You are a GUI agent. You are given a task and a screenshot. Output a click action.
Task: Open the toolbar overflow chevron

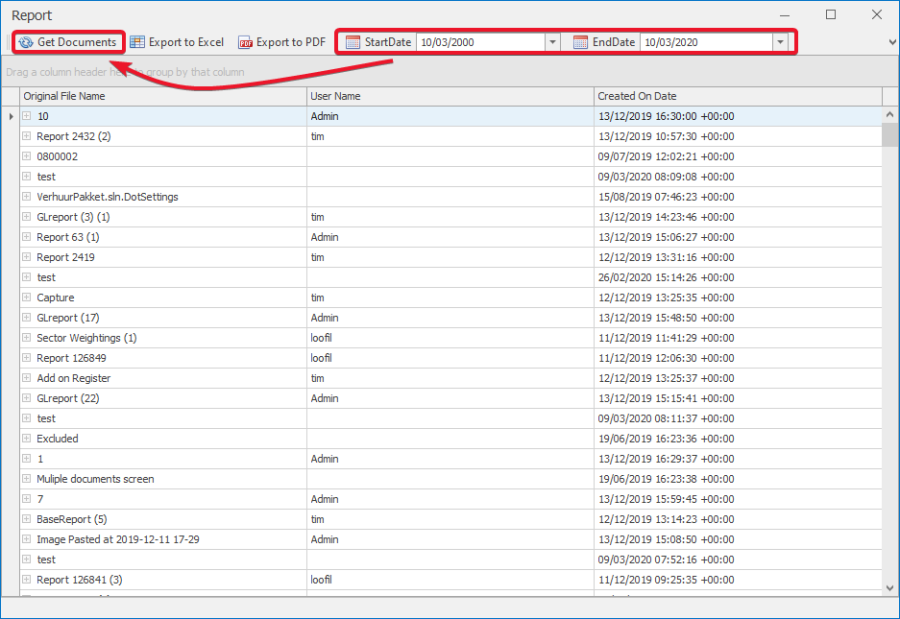[x=892, y=42]
